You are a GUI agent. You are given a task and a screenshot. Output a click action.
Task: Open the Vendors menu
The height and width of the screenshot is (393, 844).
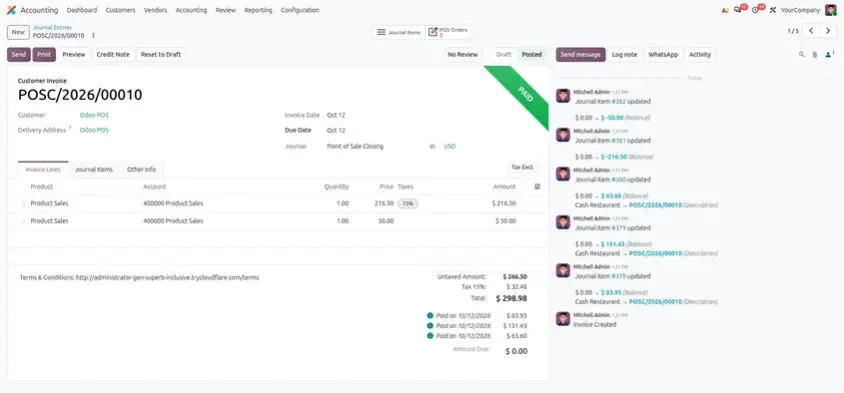click(x=156, y=10)
